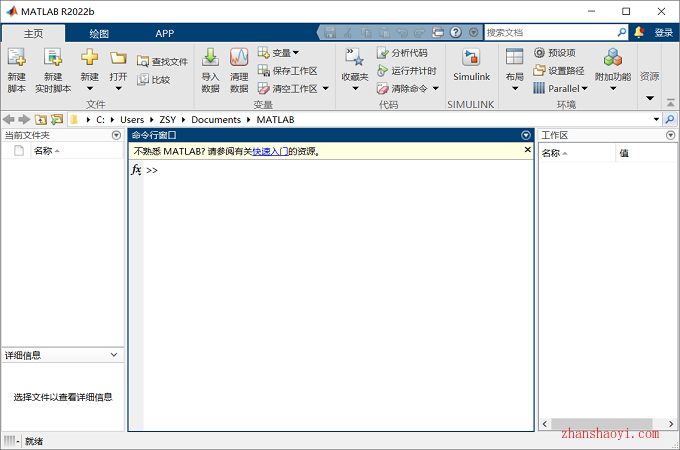The width and height of the screenshot is (680, 450).
Task: Open the 快速入门 getting started link
Action: (x=270, y=151)
